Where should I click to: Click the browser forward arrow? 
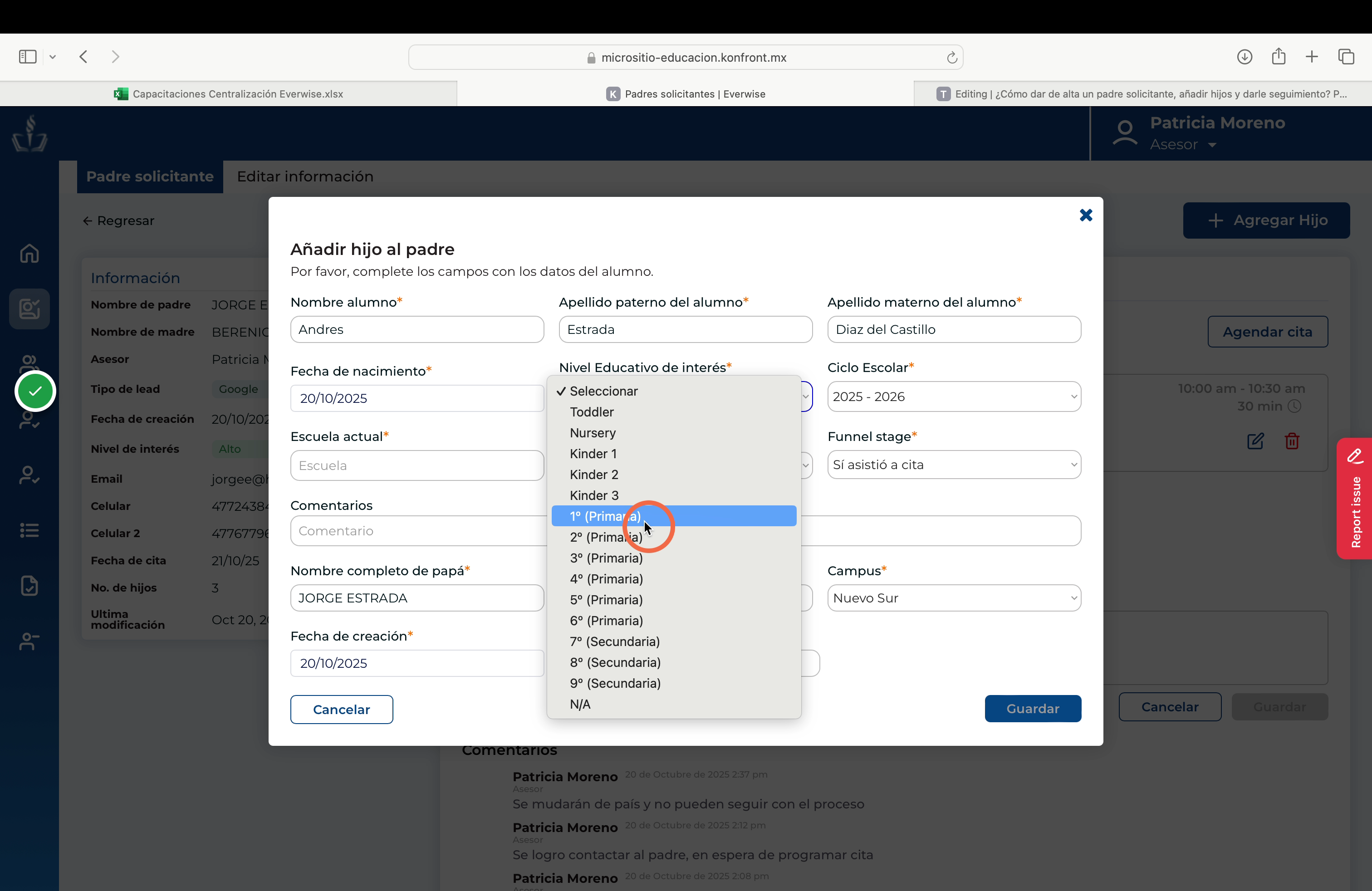coord(115,56)
